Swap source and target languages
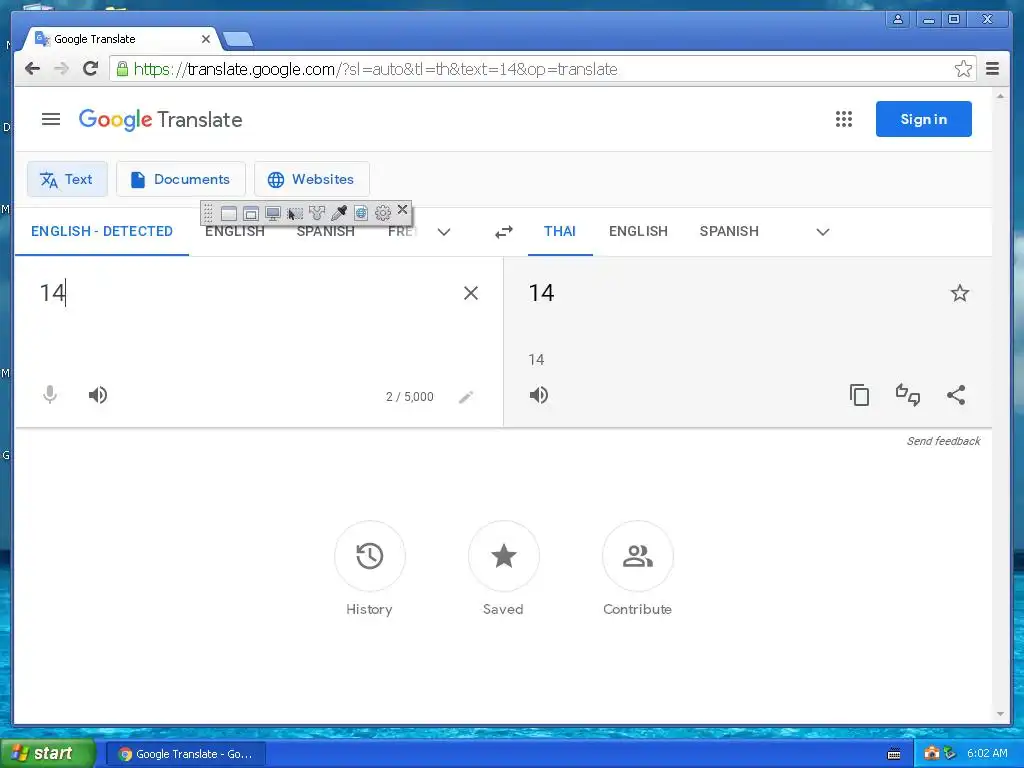 tap(504, 232)
